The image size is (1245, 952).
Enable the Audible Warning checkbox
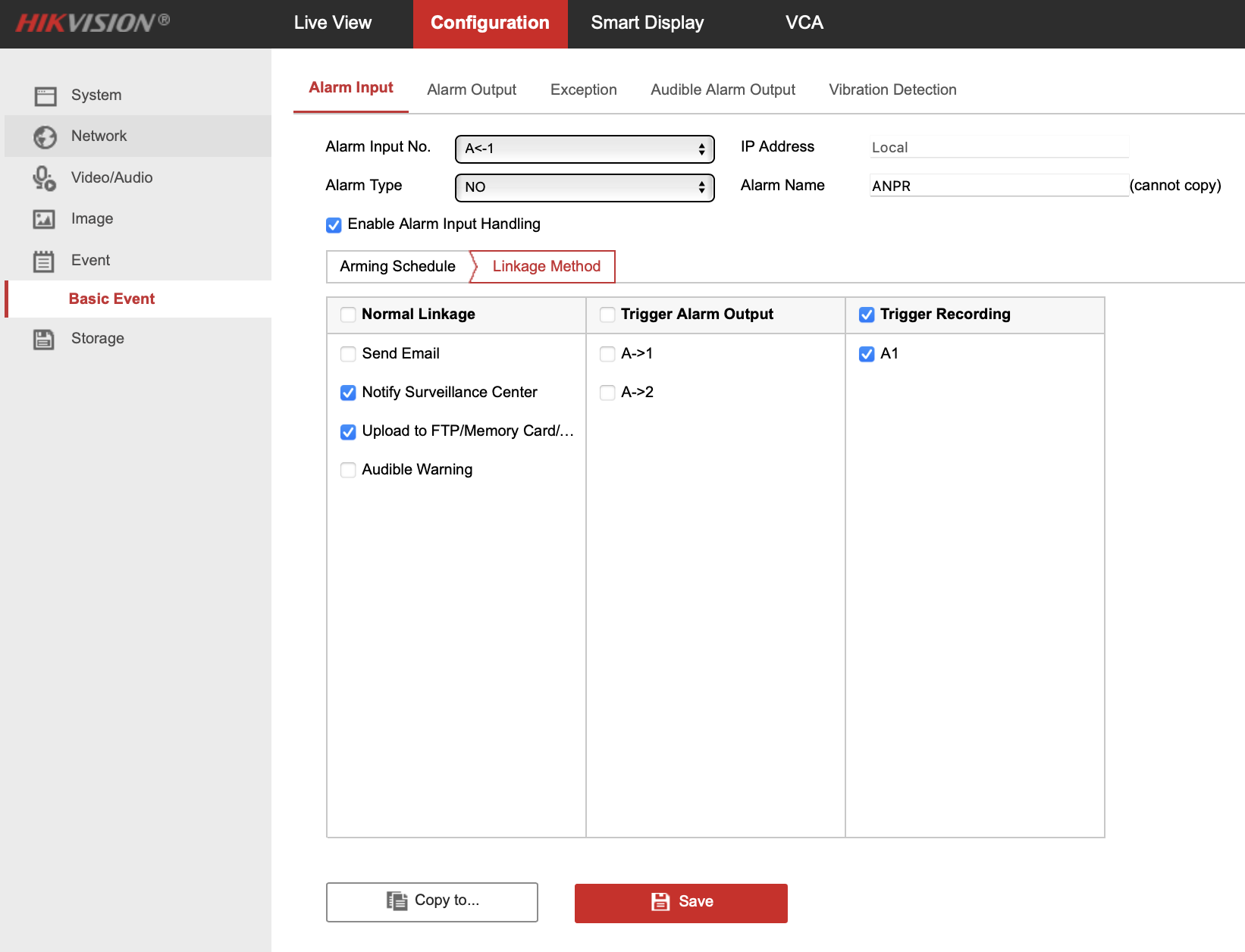(x=348, y=470)
